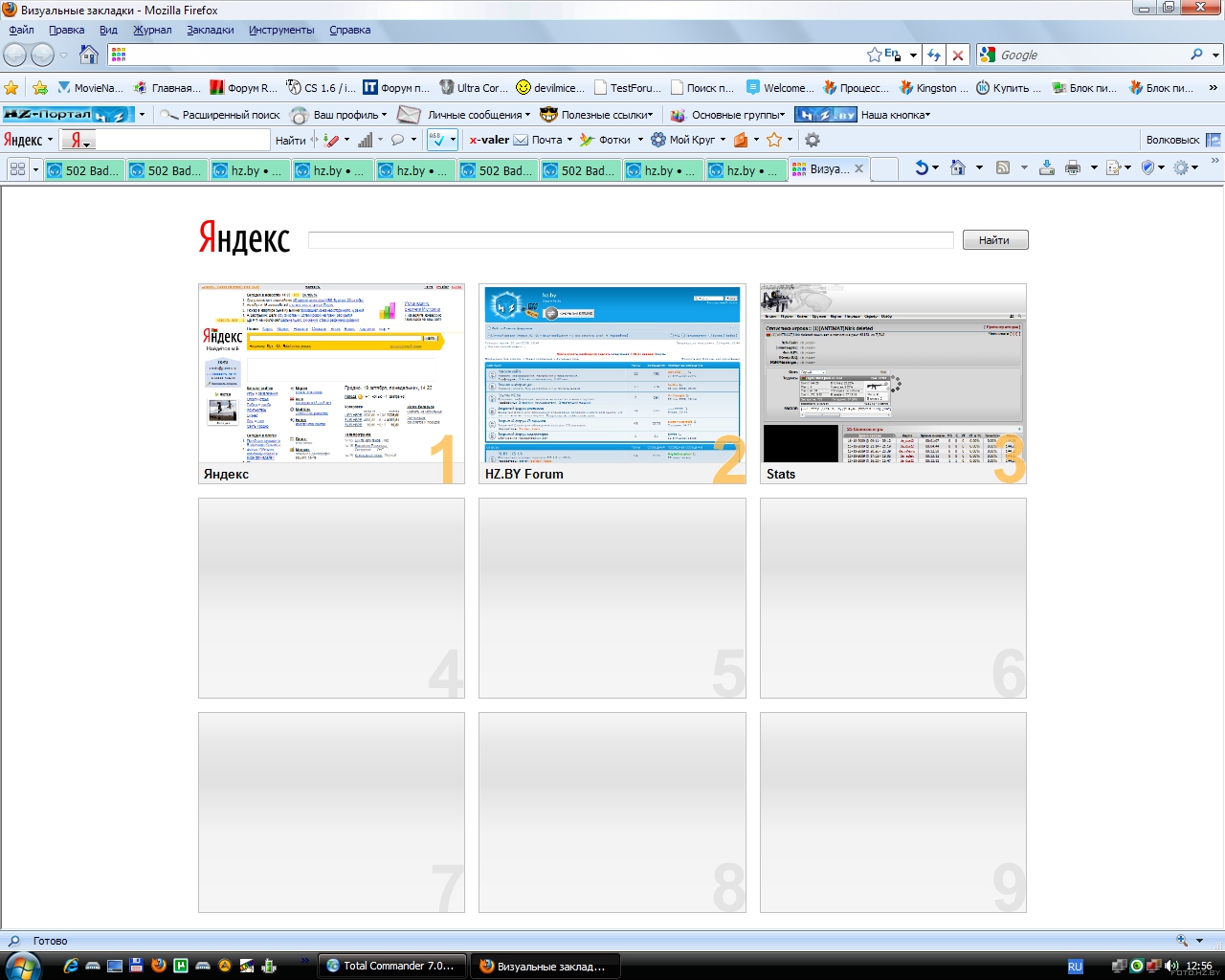Screen dimensions: 1225x980
Task: Click the Yandex bar settings gear
Action: click(813, 140)
